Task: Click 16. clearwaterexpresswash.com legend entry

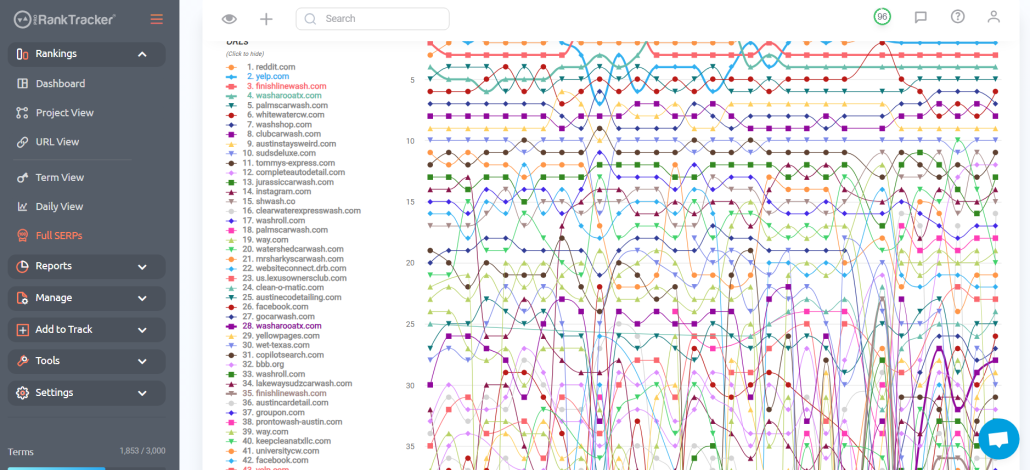Action: point(293,210)
